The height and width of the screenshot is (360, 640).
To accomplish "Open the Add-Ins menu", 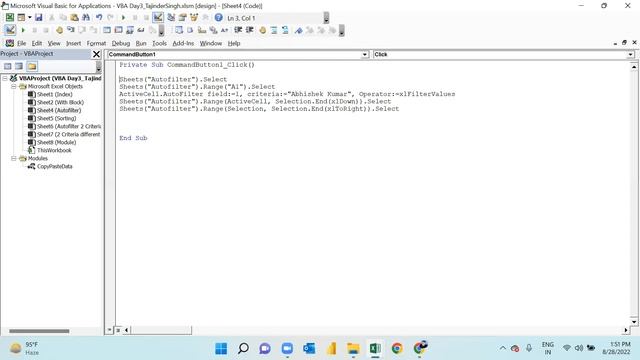I will 183,43.
